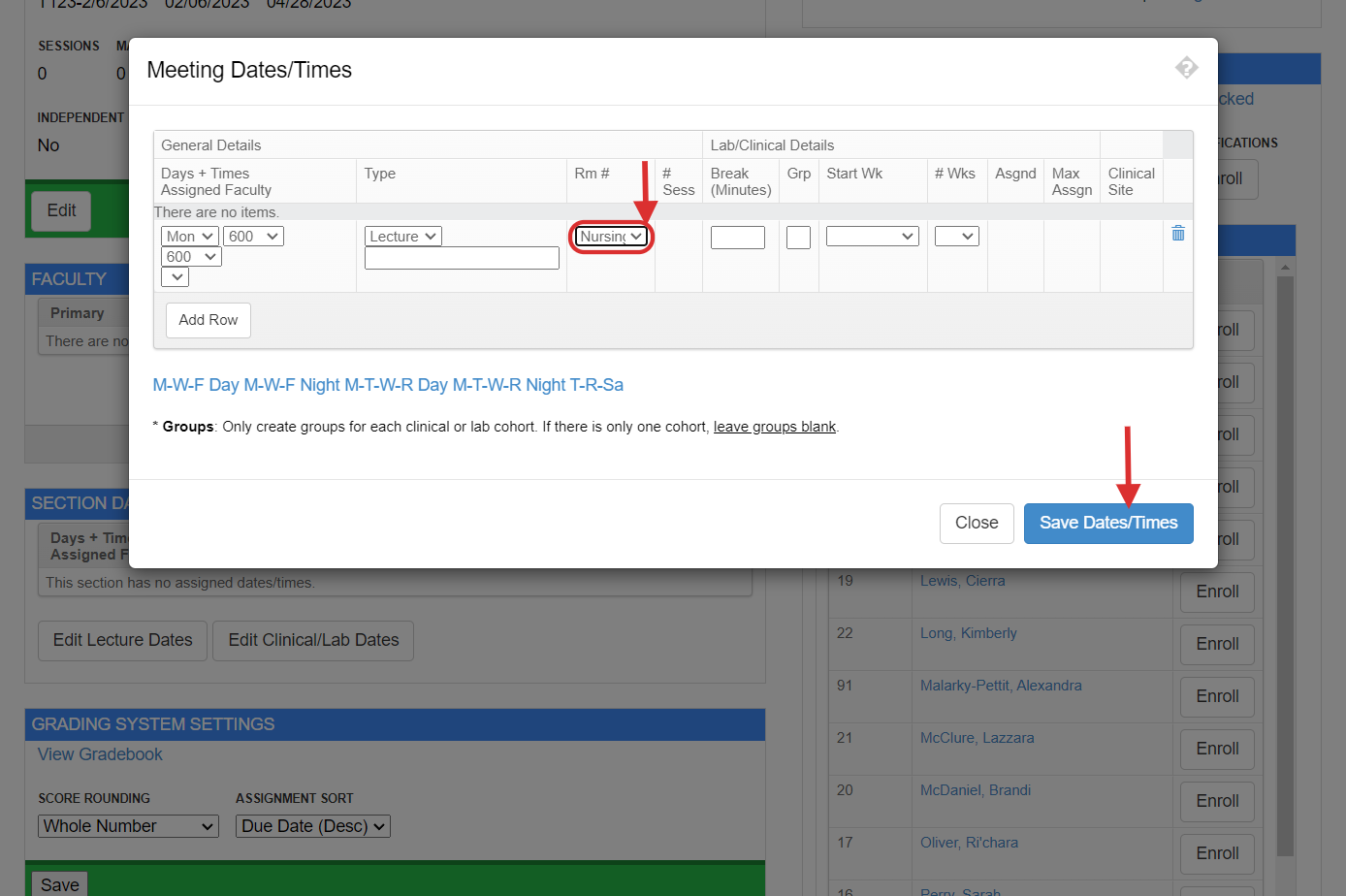The image size is (1346, 896).
Task: Expand the # Wks dropdown
Action: pyautogui.click(x=956, y=237)
